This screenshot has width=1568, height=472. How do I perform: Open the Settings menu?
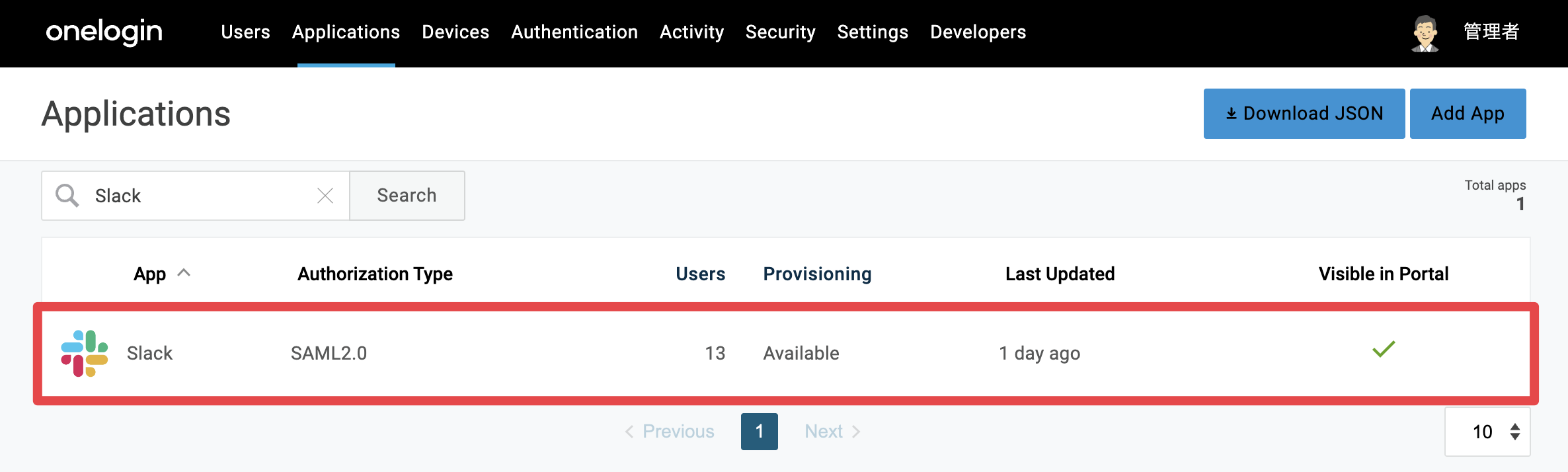873,32
